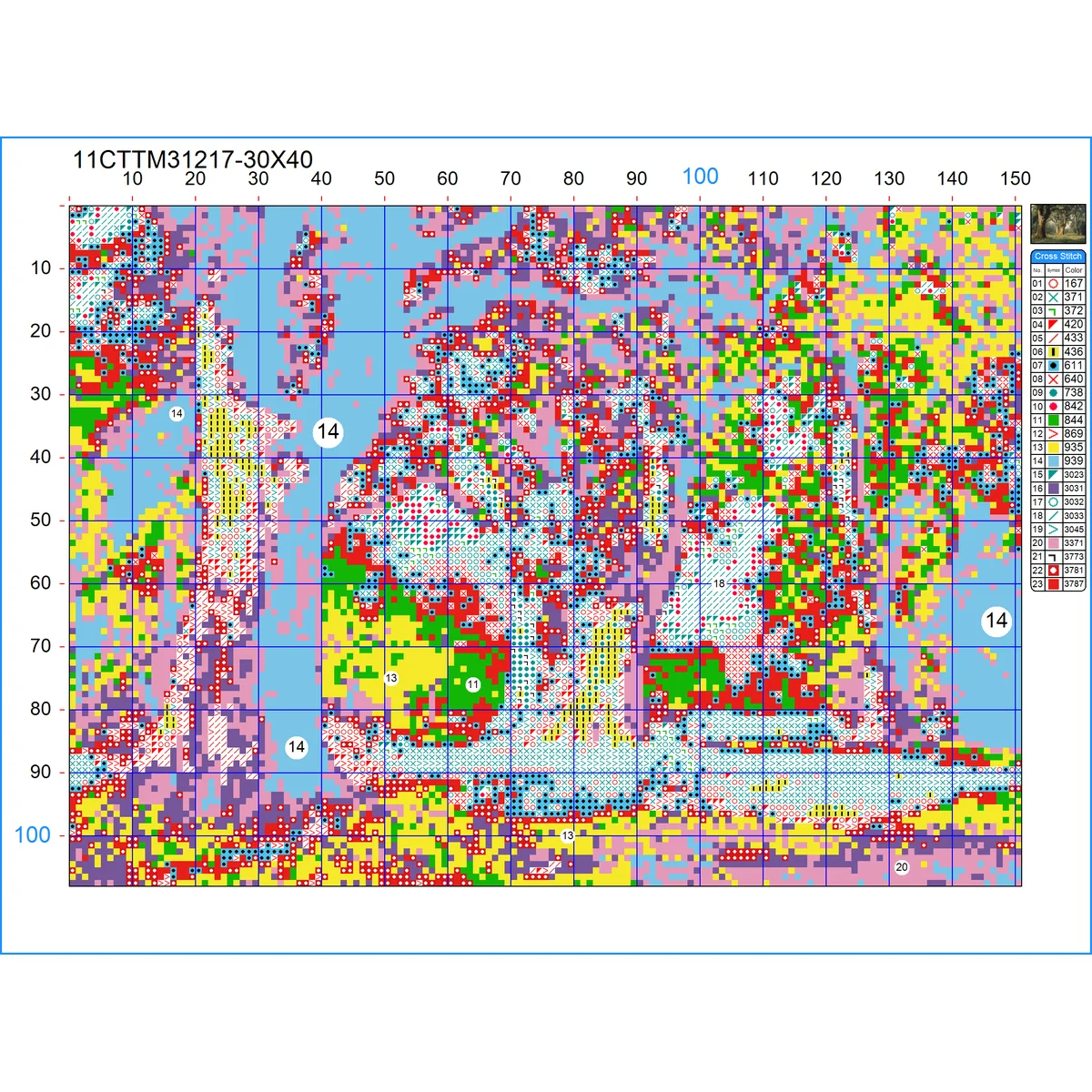This screenshot has width=1092, height=1092.
Task: Select the red X symbol for color 640
Action: (x=1053, y=379)
